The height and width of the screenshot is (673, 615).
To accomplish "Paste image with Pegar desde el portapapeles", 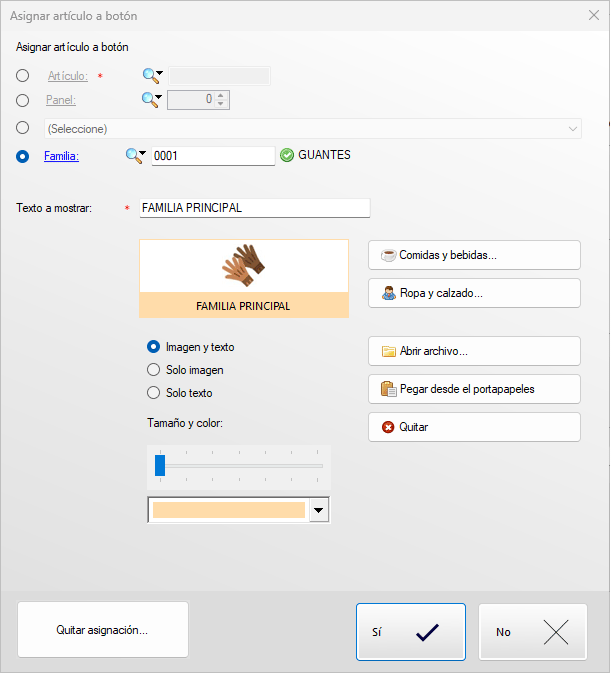I will coord(474,389).
